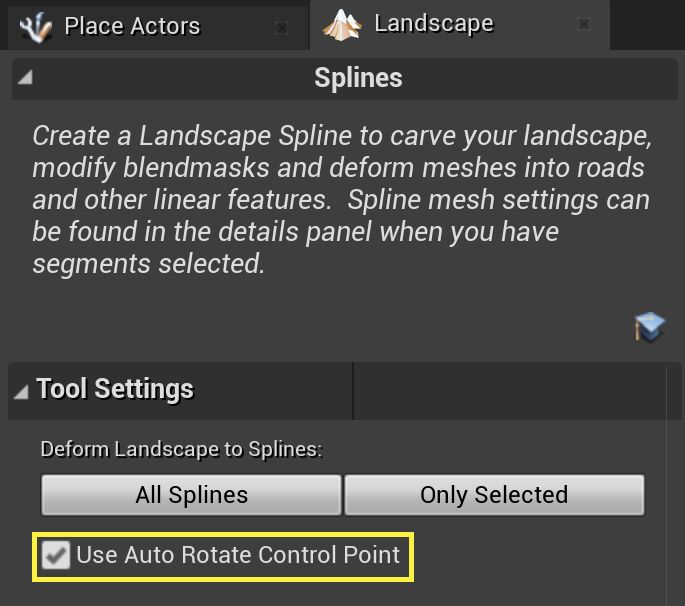Click the Deform Landscape to Splines label

point(181,449)
